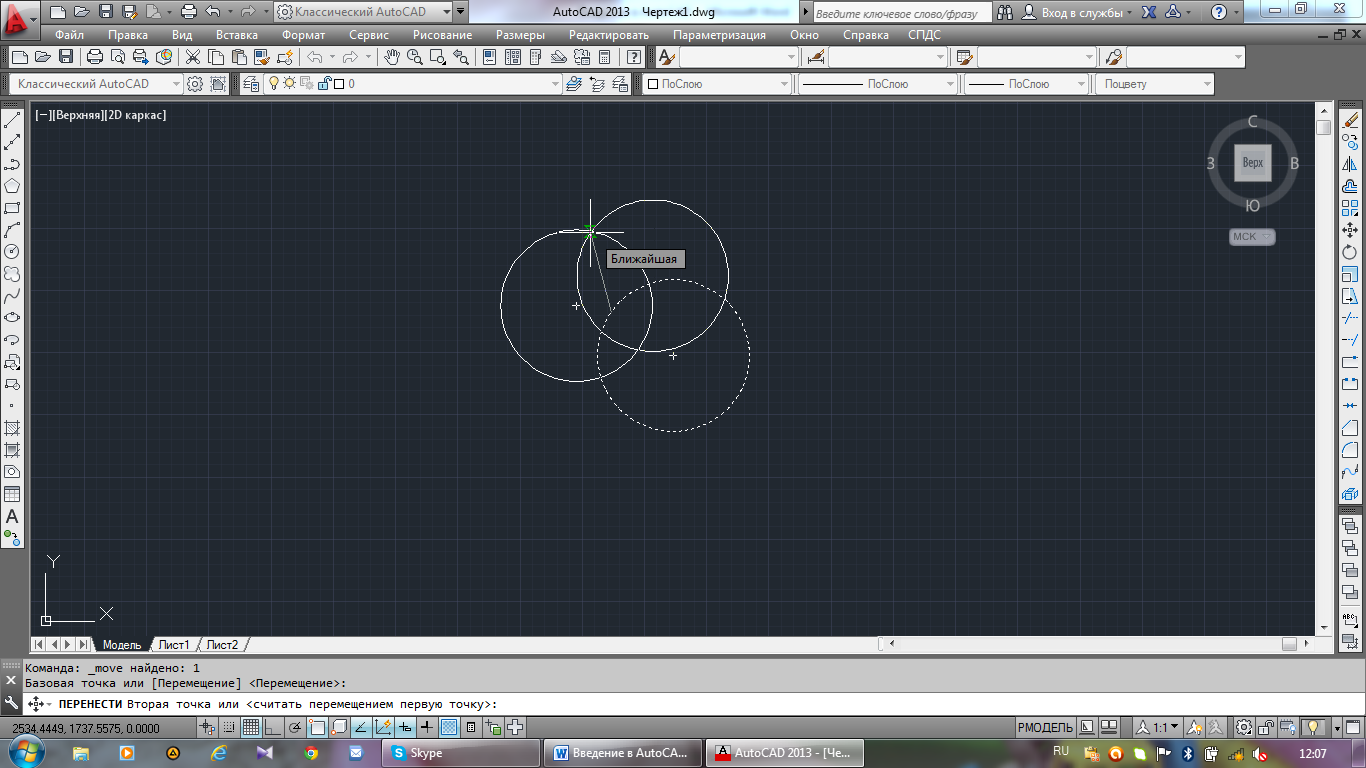Click the Верх face of ViewCube
The height and width of the screenshot is (768, 1366).
pos(1253,162)
